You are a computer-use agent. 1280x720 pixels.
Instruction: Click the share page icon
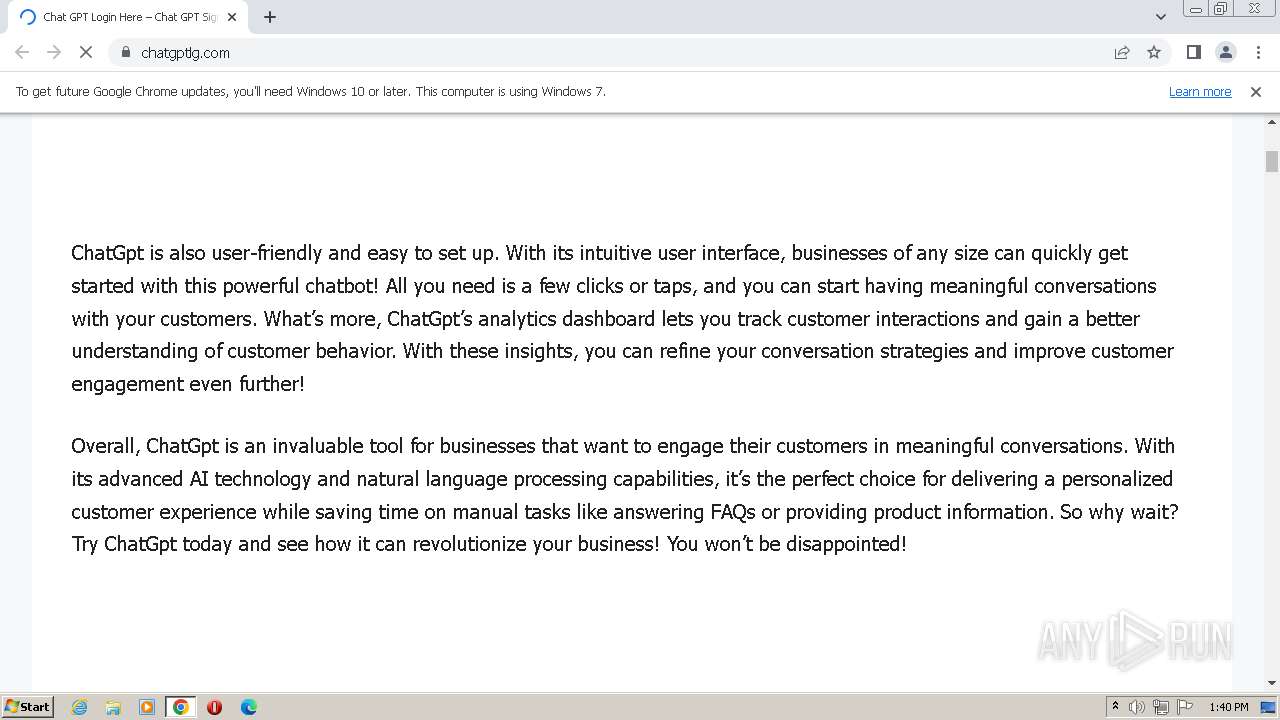click(x=1122, y=52)
